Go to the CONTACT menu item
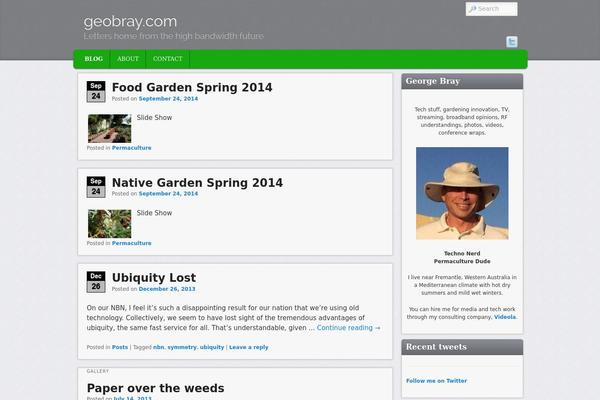600x400 pixels. coord(168,59)
